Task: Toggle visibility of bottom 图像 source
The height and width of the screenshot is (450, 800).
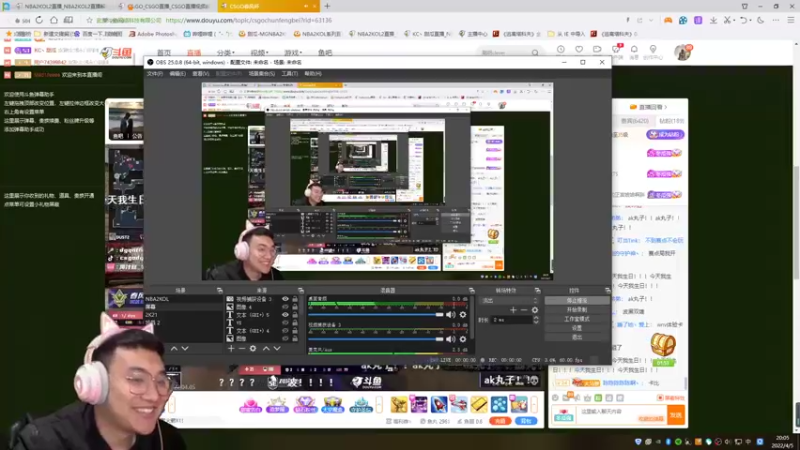Action: 285,338
